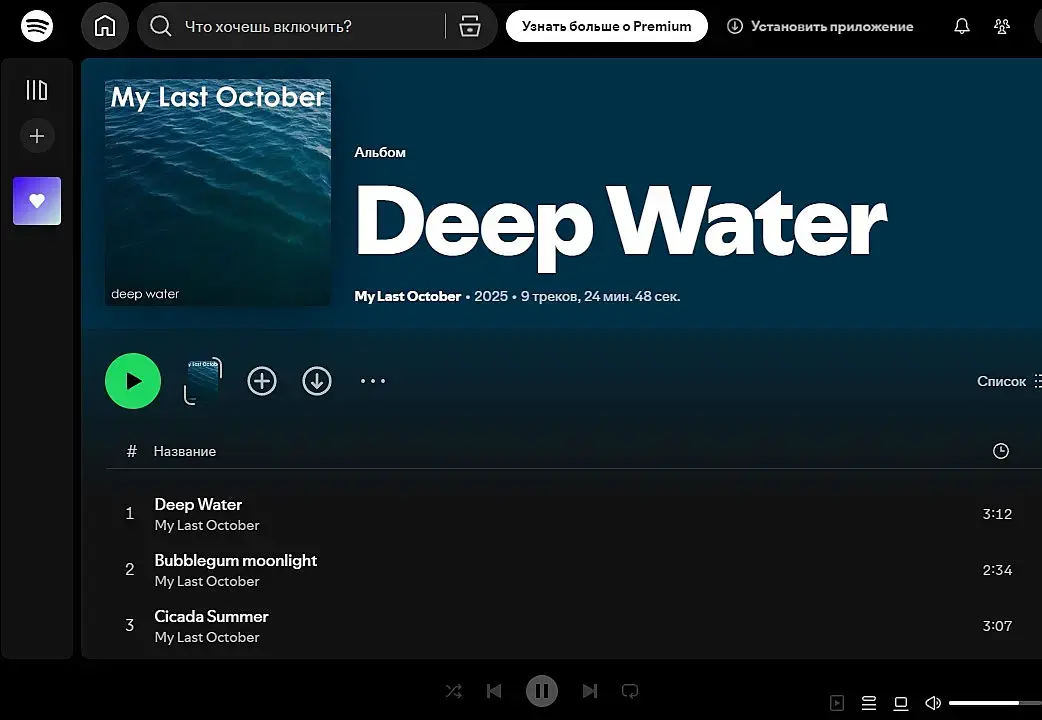This screenshot has width=1042, height=720.
Task: Go to Home via house icon
Action: 105,27
